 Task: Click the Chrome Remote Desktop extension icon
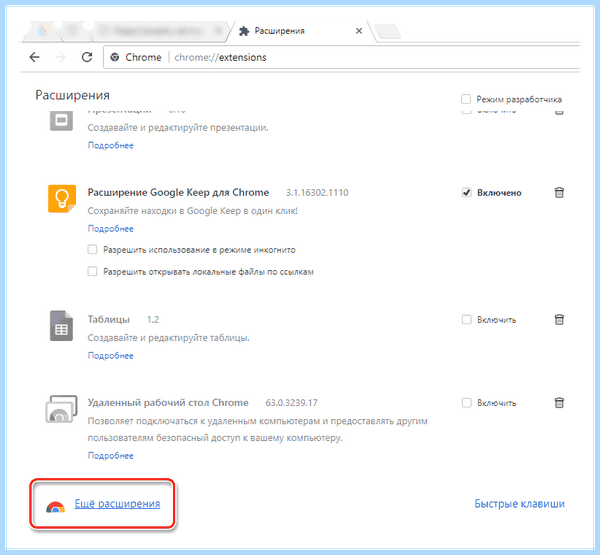click(x=61, y=409)
